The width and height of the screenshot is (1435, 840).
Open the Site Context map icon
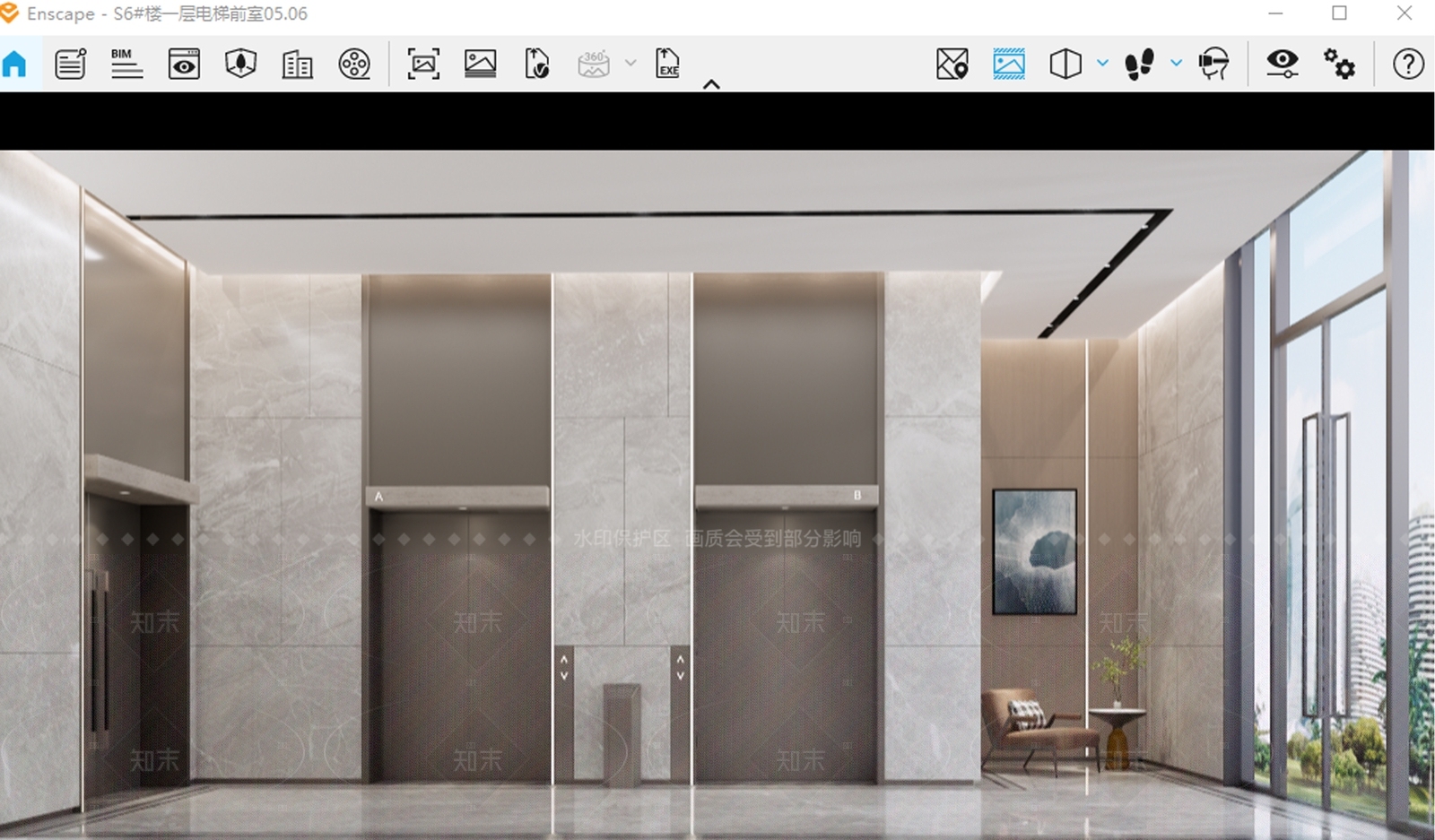click(240, 64)
